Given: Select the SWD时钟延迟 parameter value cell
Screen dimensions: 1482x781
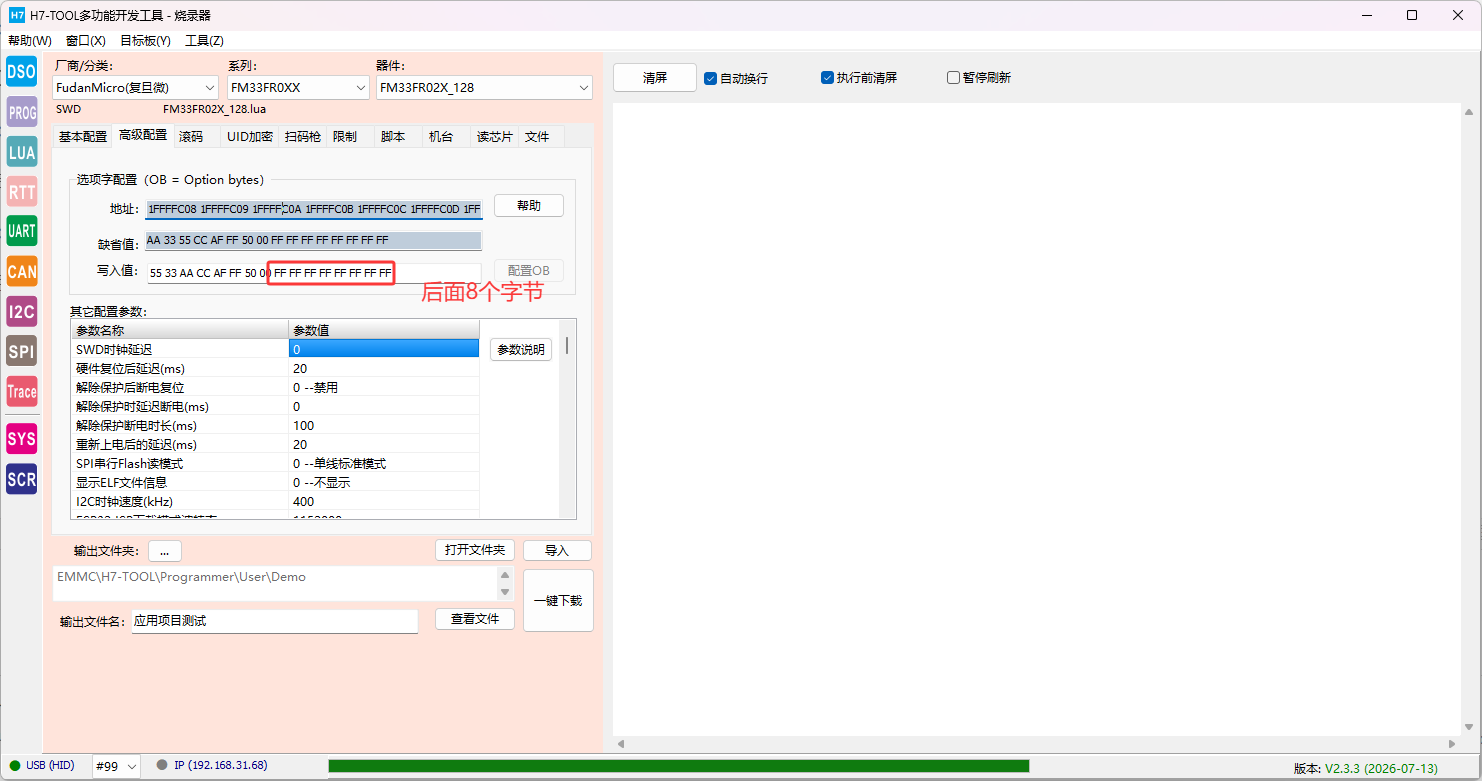Looking at the screenshot, I should (x=384, y=349).
